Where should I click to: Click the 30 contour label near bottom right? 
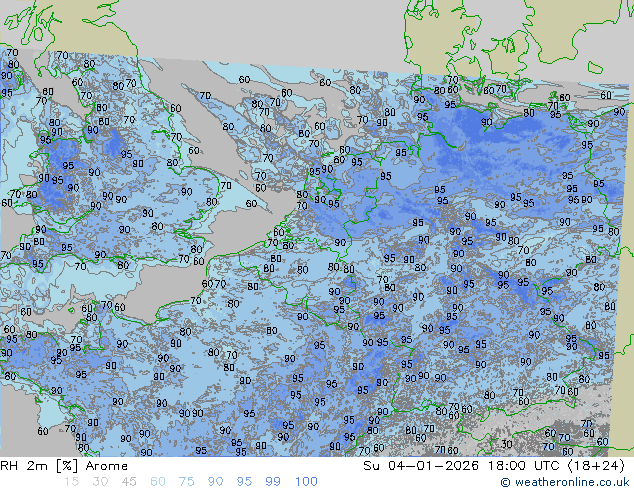click(507, 444)
